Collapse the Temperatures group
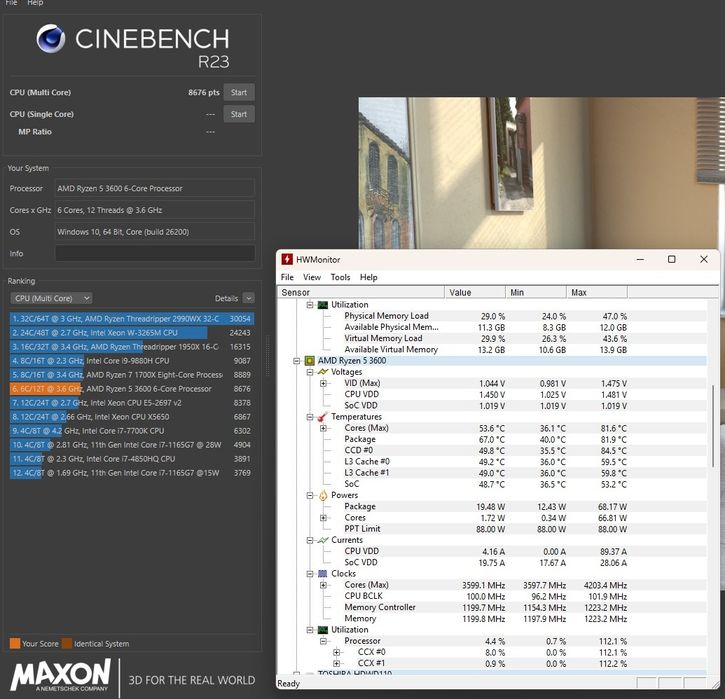Screen dimensions: 725x699 click(310, 417)
